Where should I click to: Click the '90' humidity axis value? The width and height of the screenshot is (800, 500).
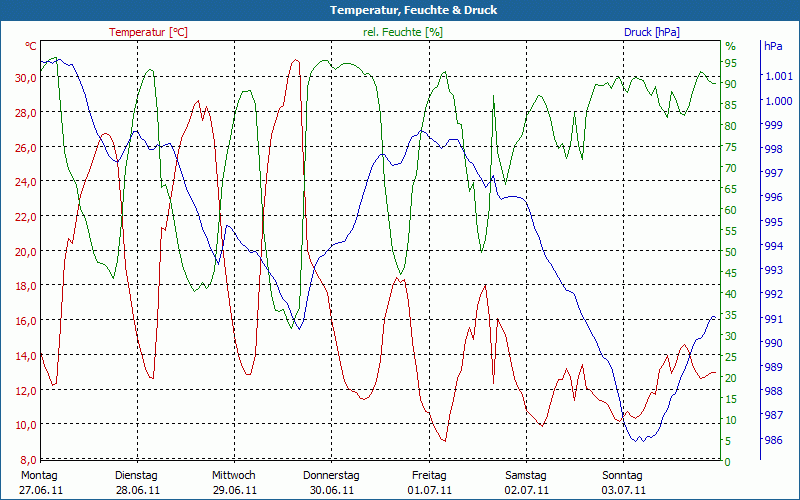731,84
